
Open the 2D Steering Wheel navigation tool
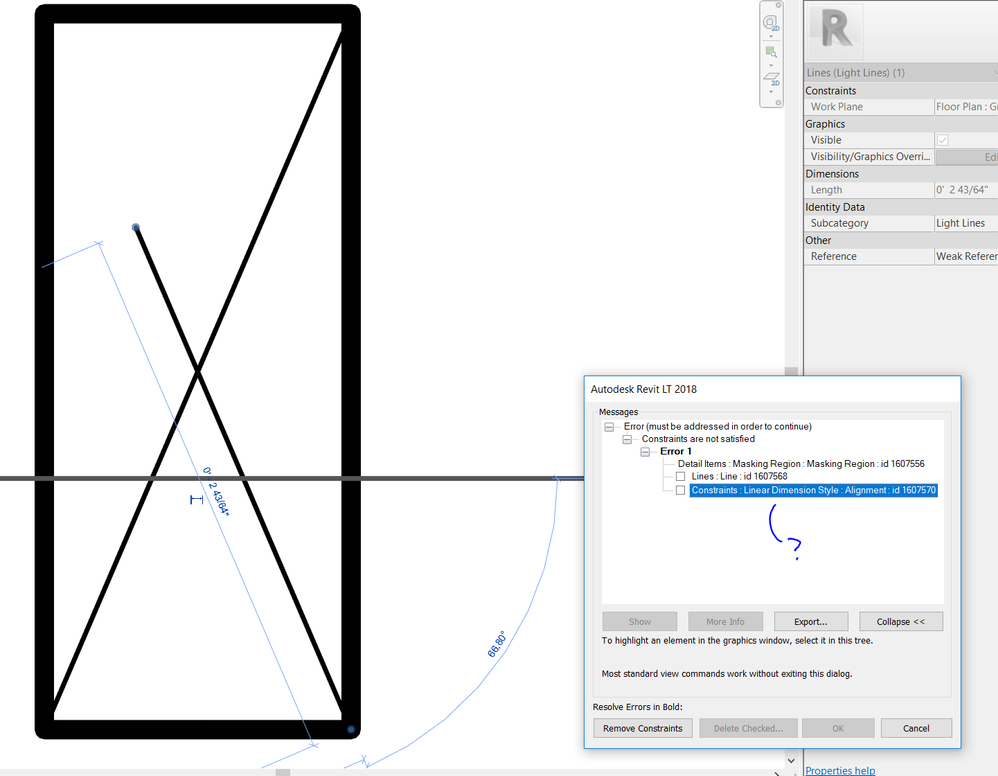click(771, 23)
